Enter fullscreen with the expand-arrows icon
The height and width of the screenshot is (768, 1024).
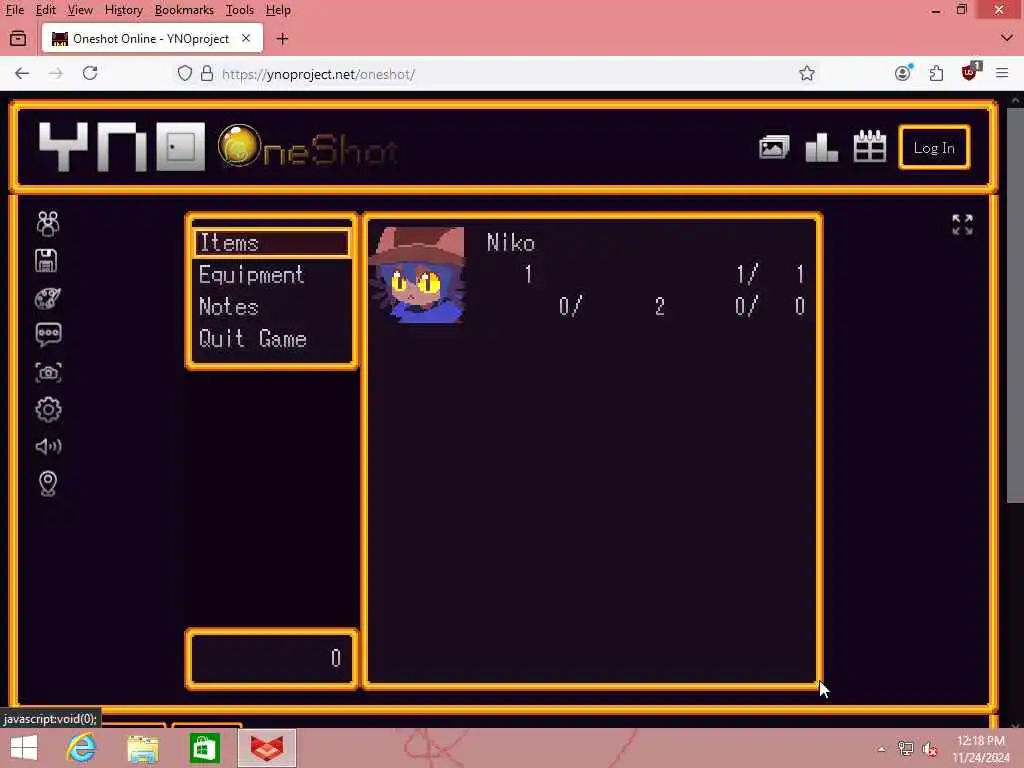click(962, 225)
